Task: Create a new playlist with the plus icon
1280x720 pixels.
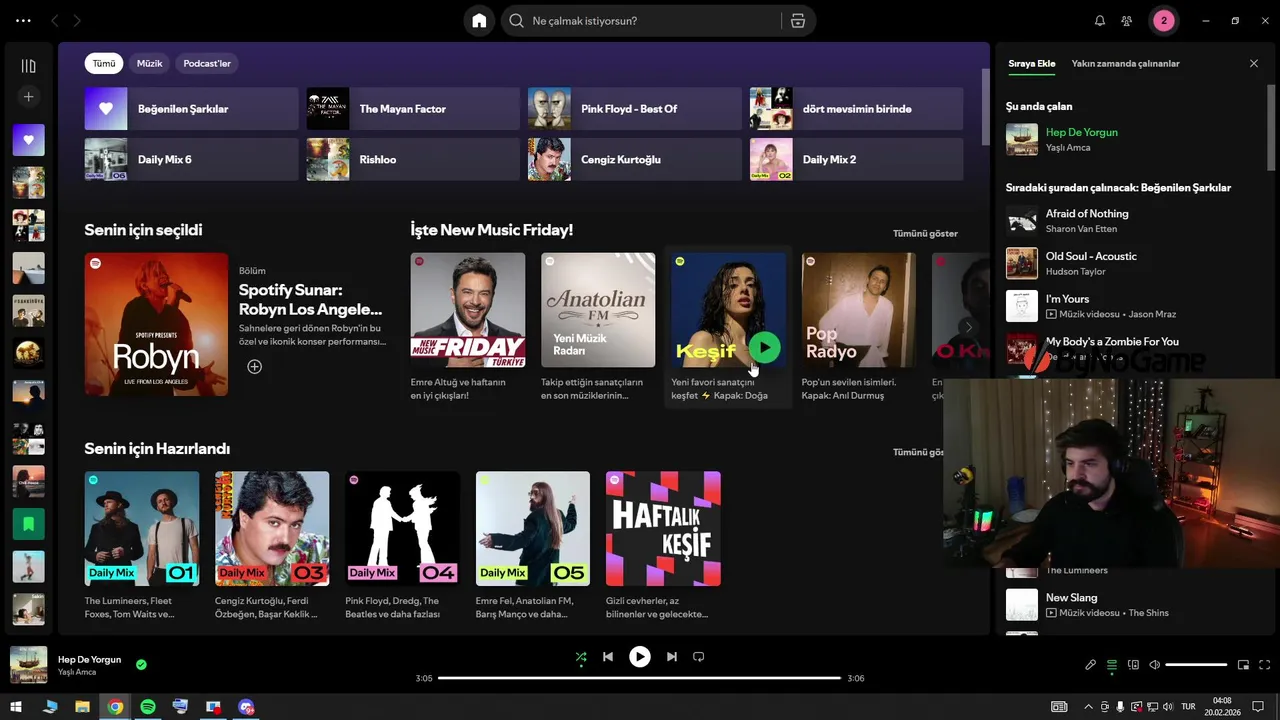Action: (28, 97)
